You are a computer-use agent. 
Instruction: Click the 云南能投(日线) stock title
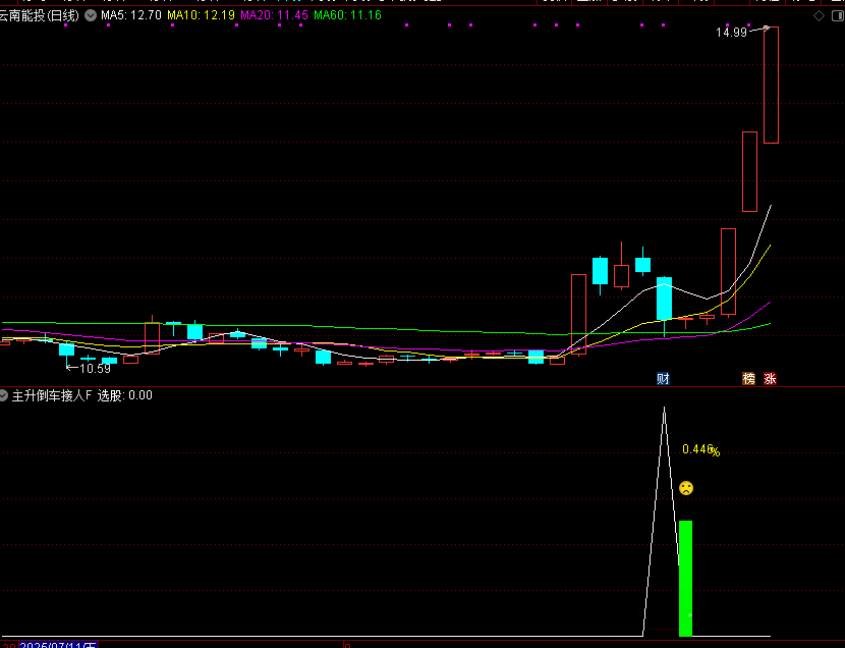point(41,16)
